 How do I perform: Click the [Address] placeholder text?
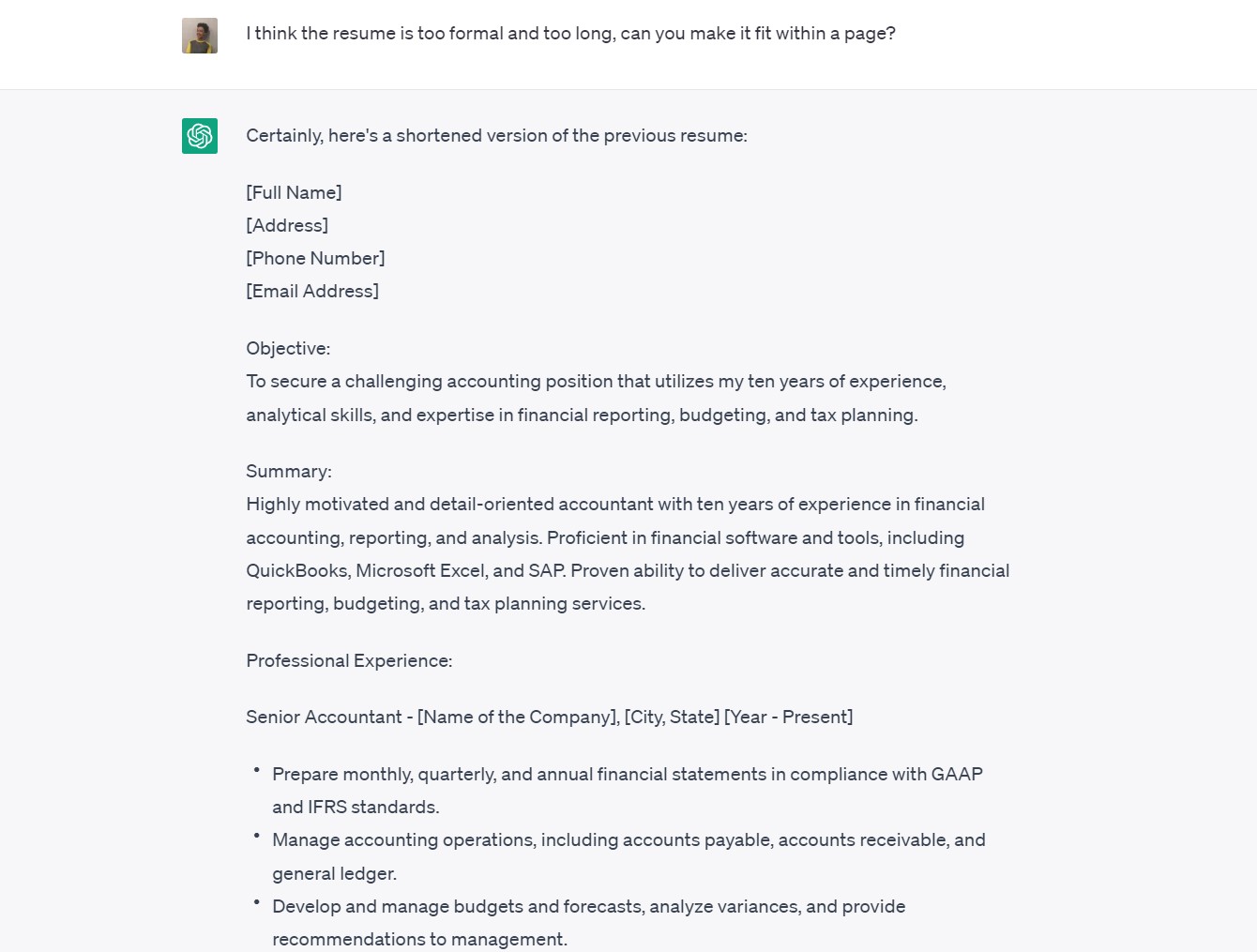287,226
